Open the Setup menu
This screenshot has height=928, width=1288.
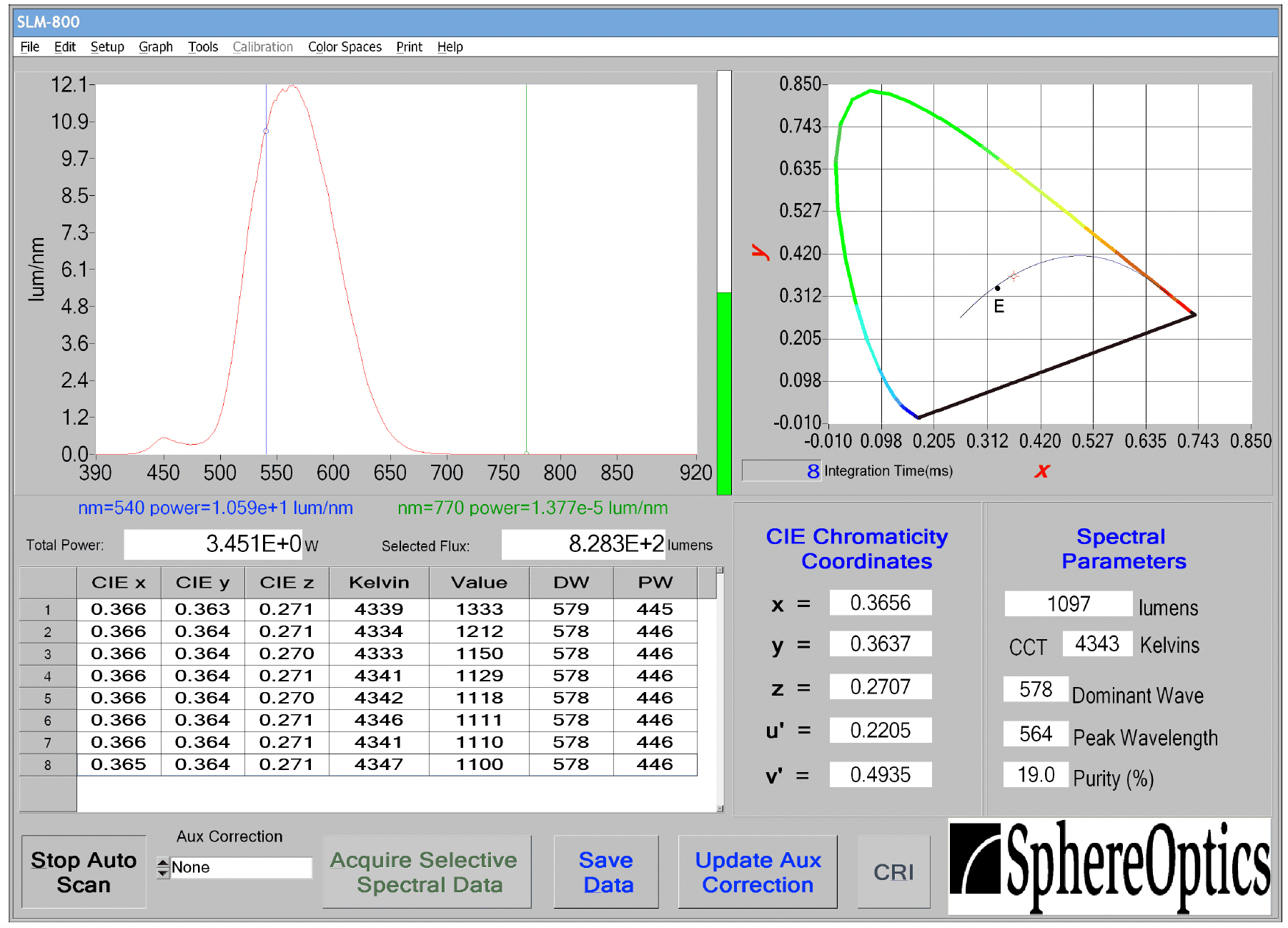click(x=107, y=47)
